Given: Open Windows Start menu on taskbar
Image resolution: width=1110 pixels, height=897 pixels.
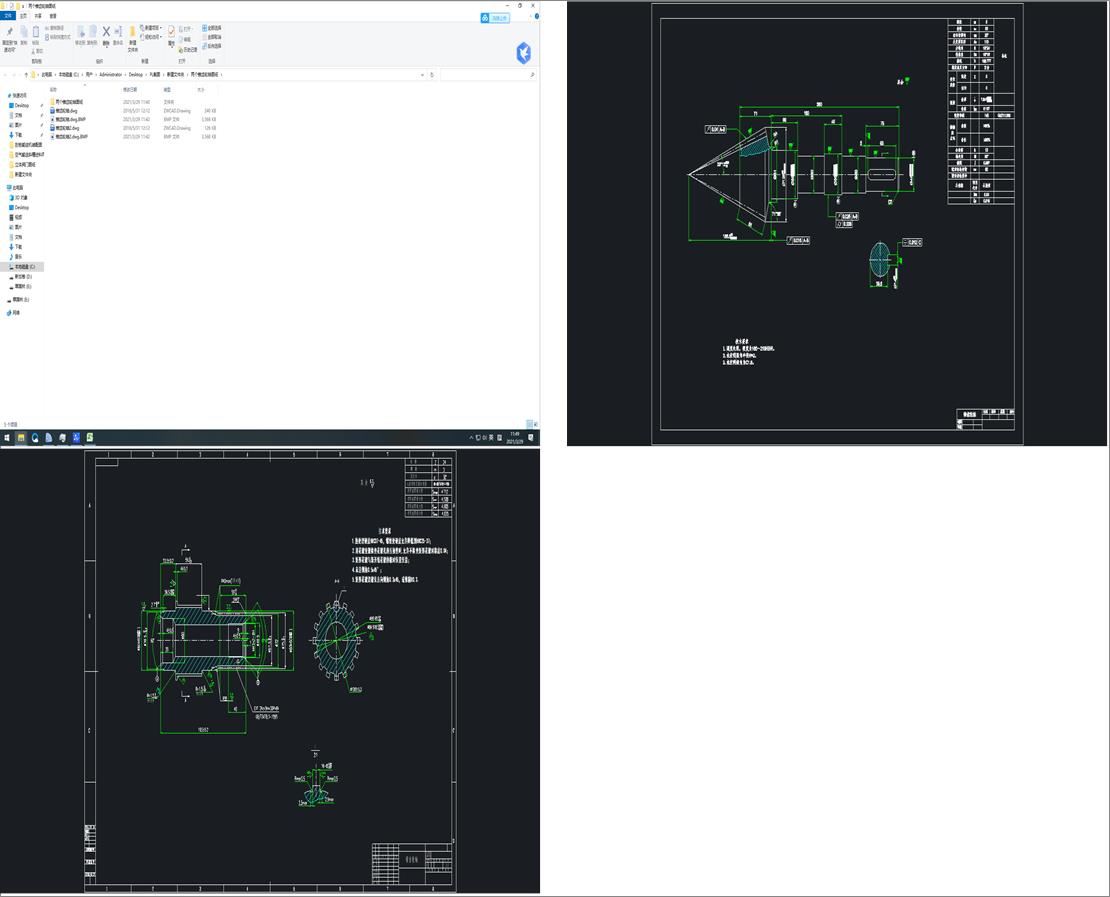Looking at the screenshot, I should [6, 437].
